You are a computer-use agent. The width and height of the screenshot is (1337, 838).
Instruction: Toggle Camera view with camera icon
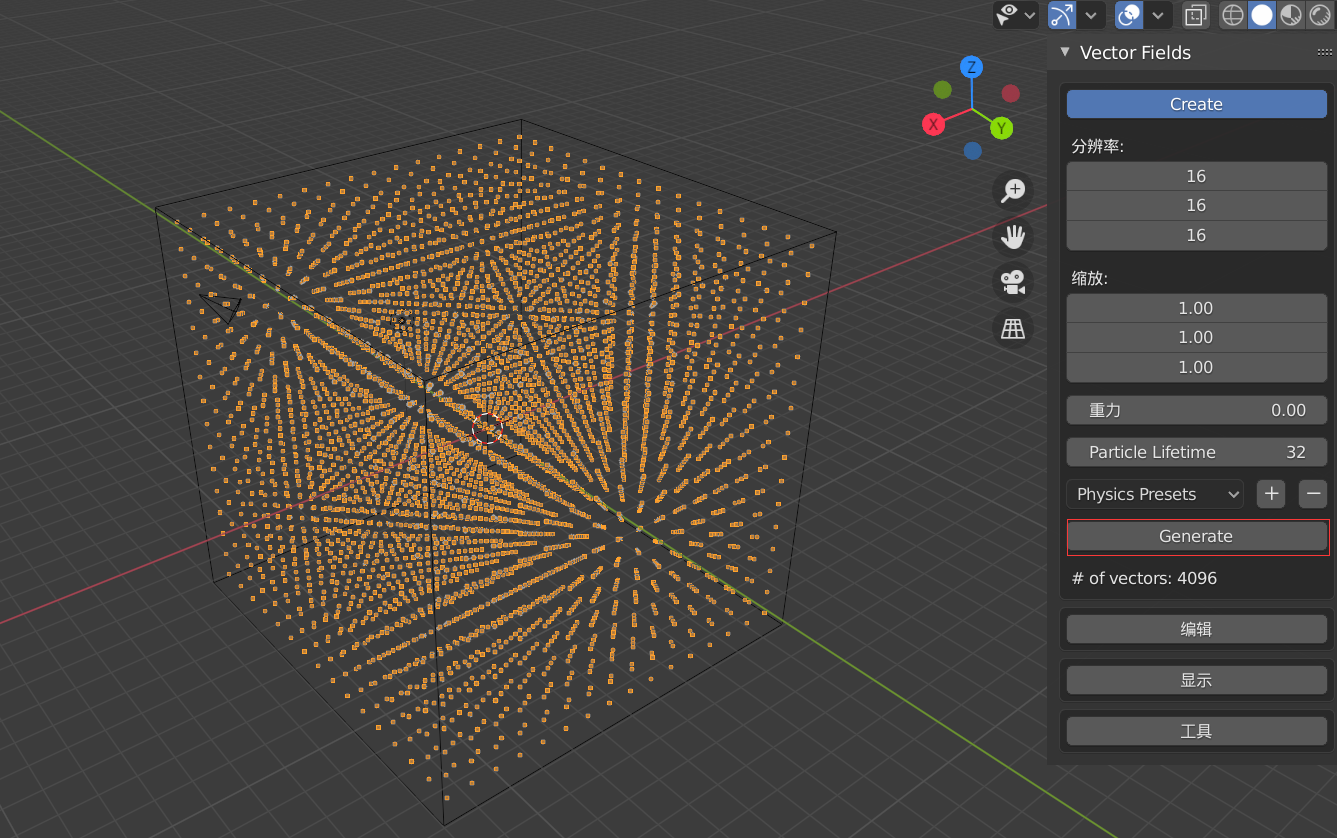(x=1012, y=282)
